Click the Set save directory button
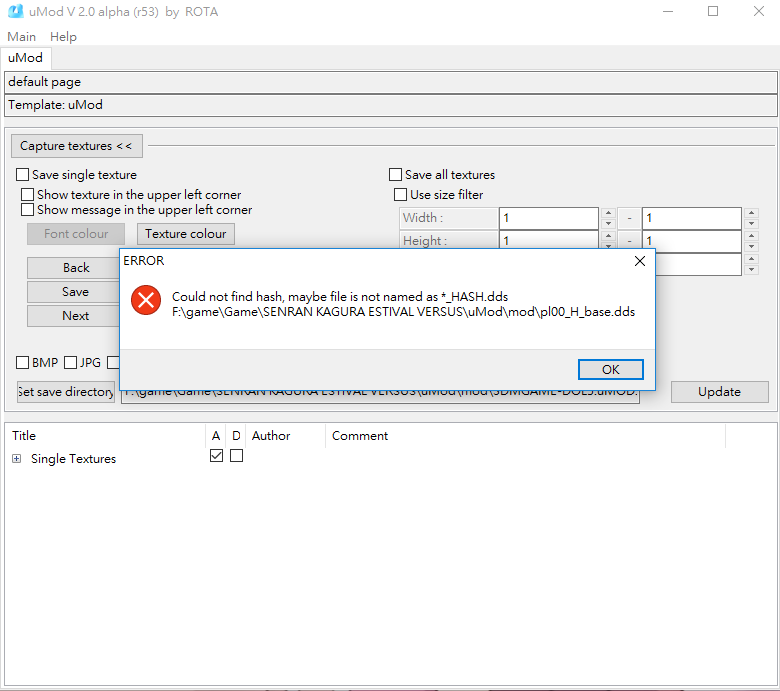This screenshot has height=691, width=780. click(x=66, y=392)
